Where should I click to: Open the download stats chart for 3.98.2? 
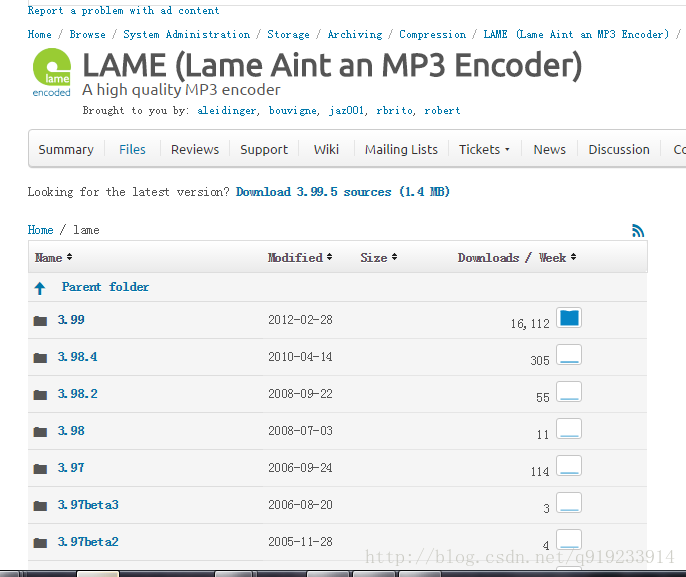[x=569, y=392]
